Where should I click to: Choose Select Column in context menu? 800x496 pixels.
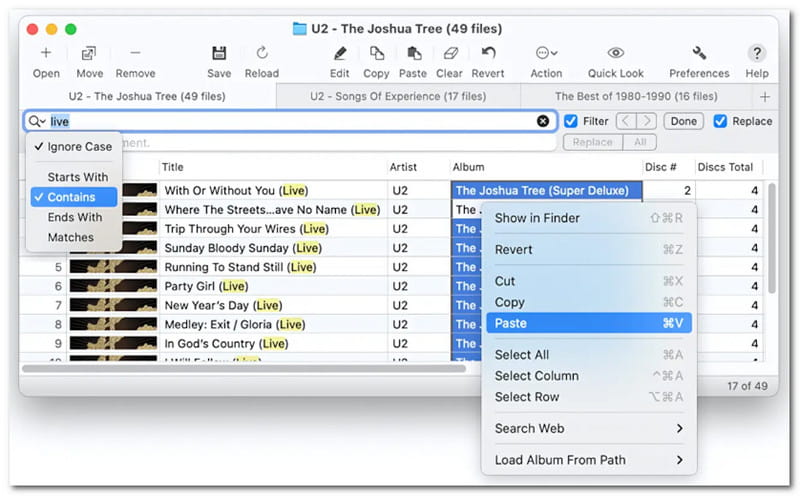pos(589,376)
